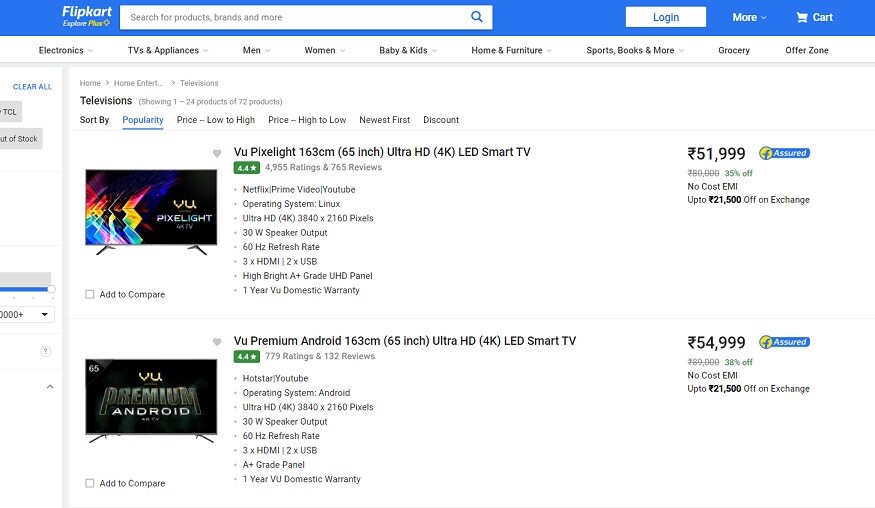
Task: Open the max price dropdown in sidebar
Action: (x=27, y=314)
